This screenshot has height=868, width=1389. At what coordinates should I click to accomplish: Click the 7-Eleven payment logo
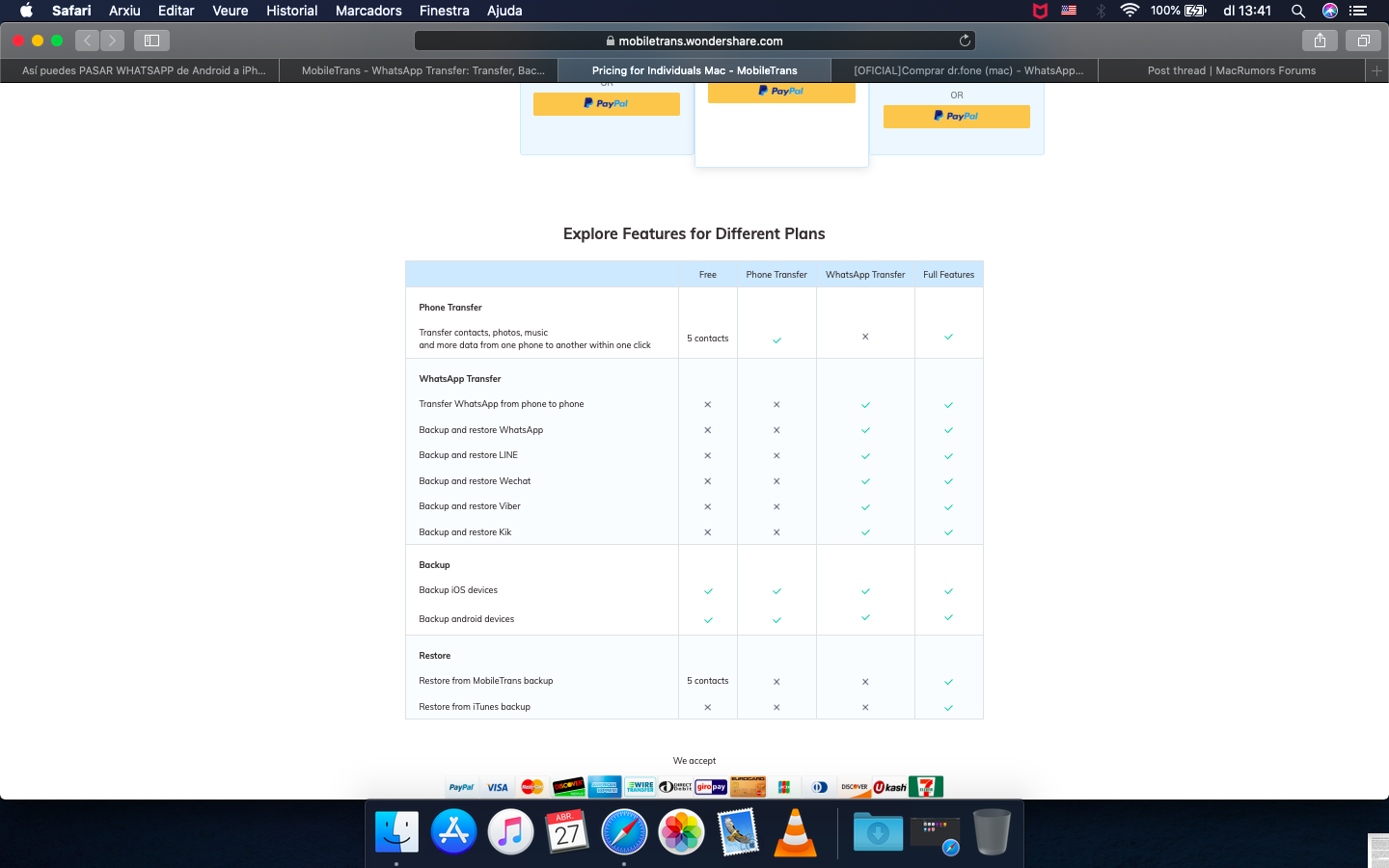(x=926, y=787)
